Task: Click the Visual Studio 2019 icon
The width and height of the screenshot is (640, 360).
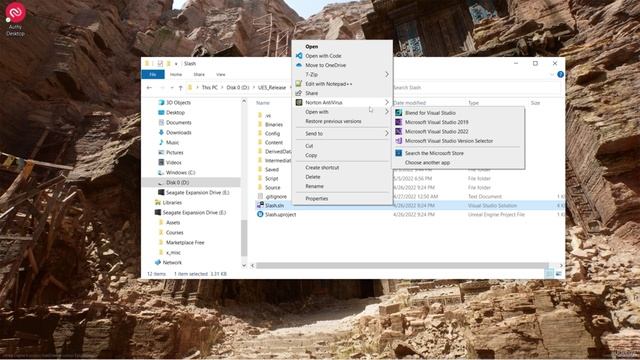Action: click(x=398, y=122)
